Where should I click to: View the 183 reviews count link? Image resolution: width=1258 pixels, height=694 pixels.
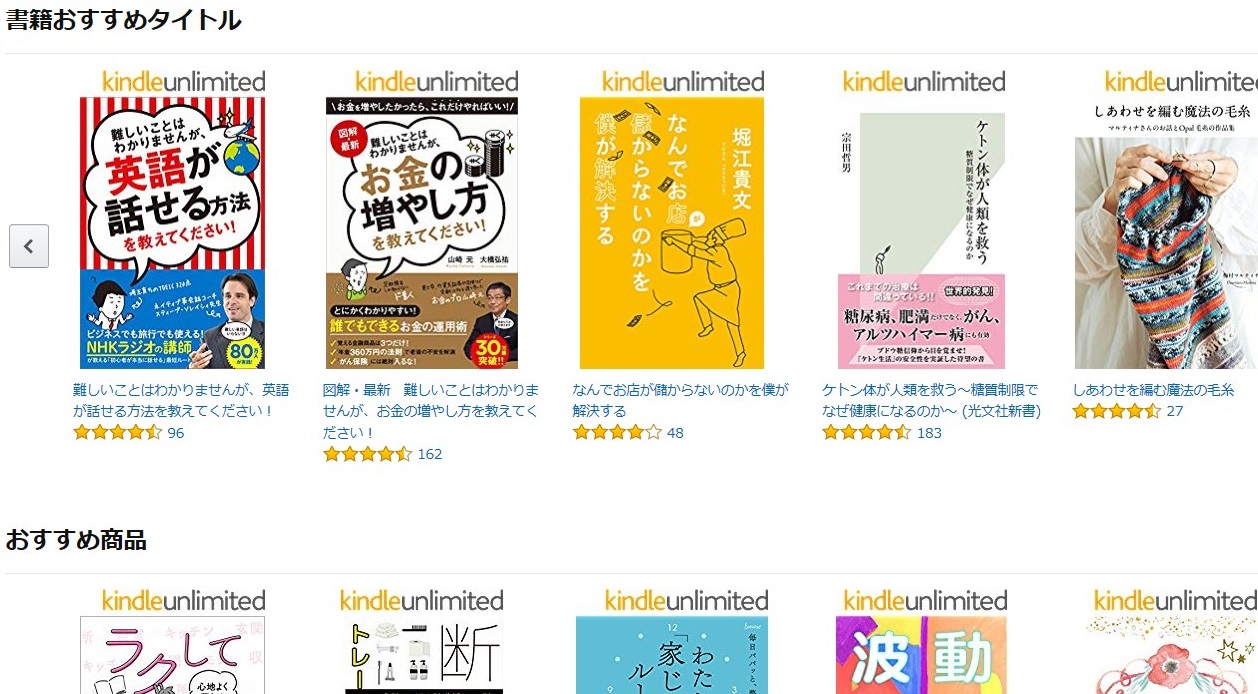(929, 433)
